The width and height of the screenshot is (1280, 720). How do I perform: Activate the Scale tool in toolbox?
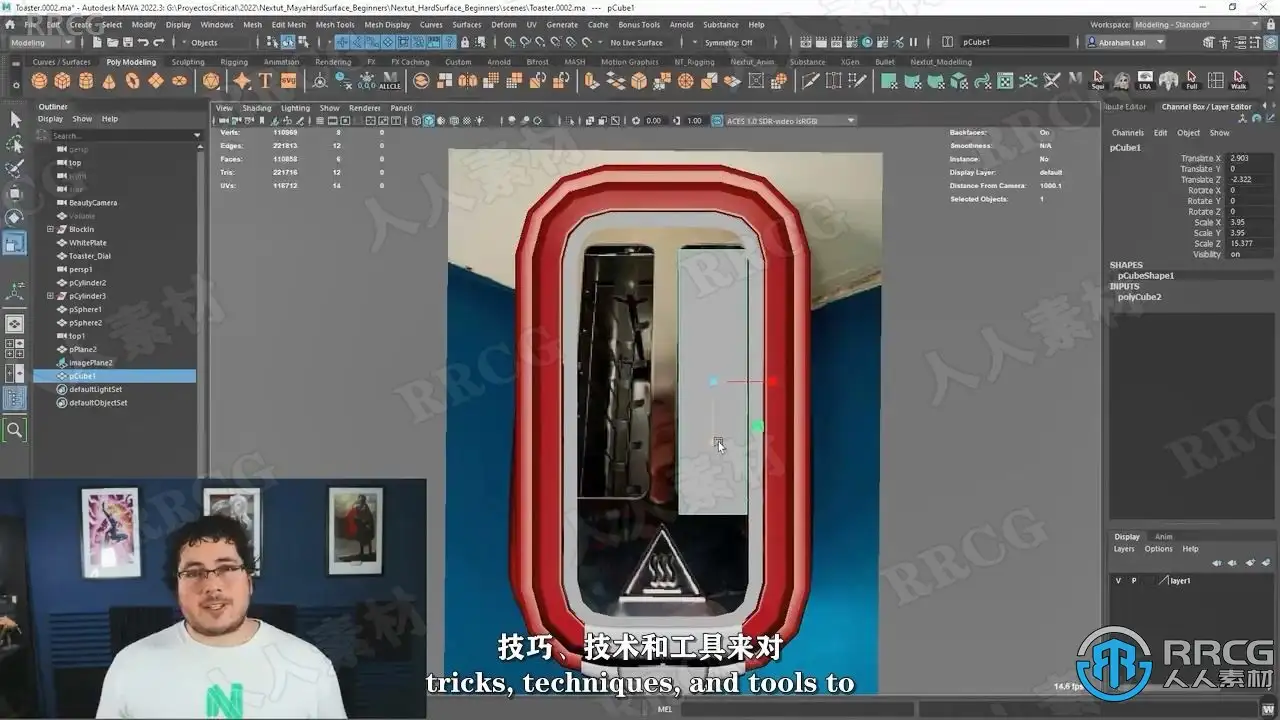15,243
